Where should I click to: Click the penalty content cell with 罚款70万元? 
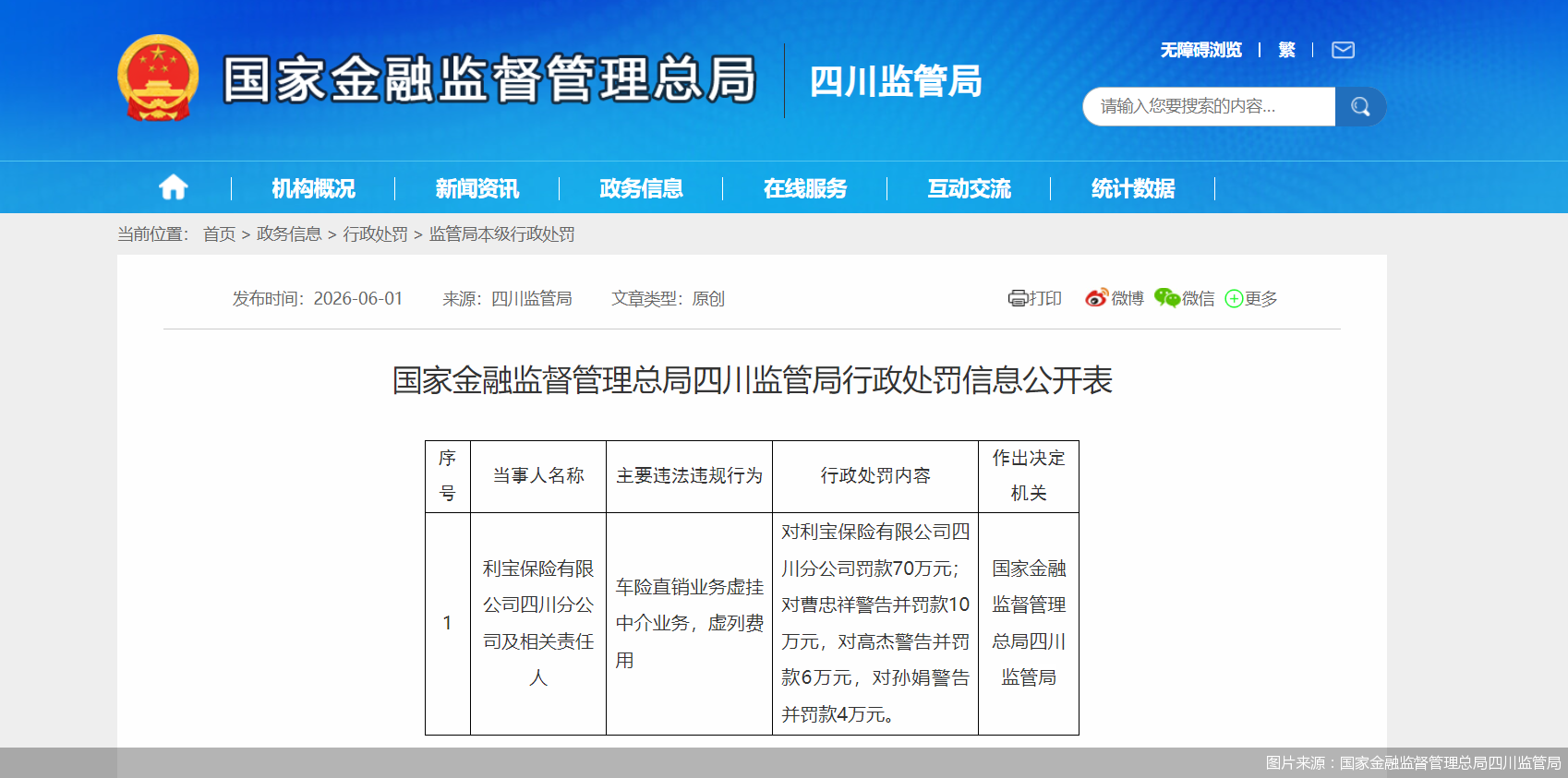(875, 624)
